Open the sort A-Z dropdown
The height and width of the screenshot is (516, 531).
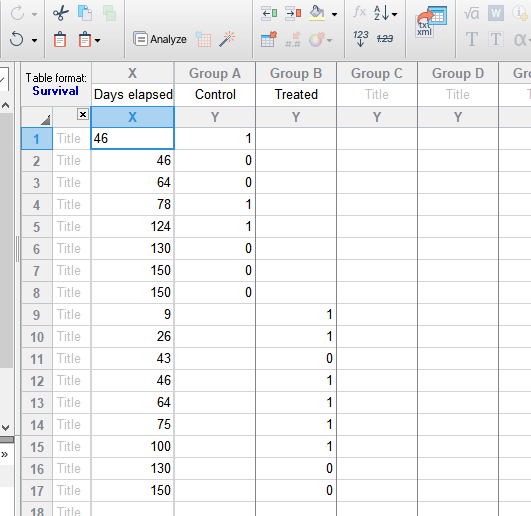pos(395,14)
